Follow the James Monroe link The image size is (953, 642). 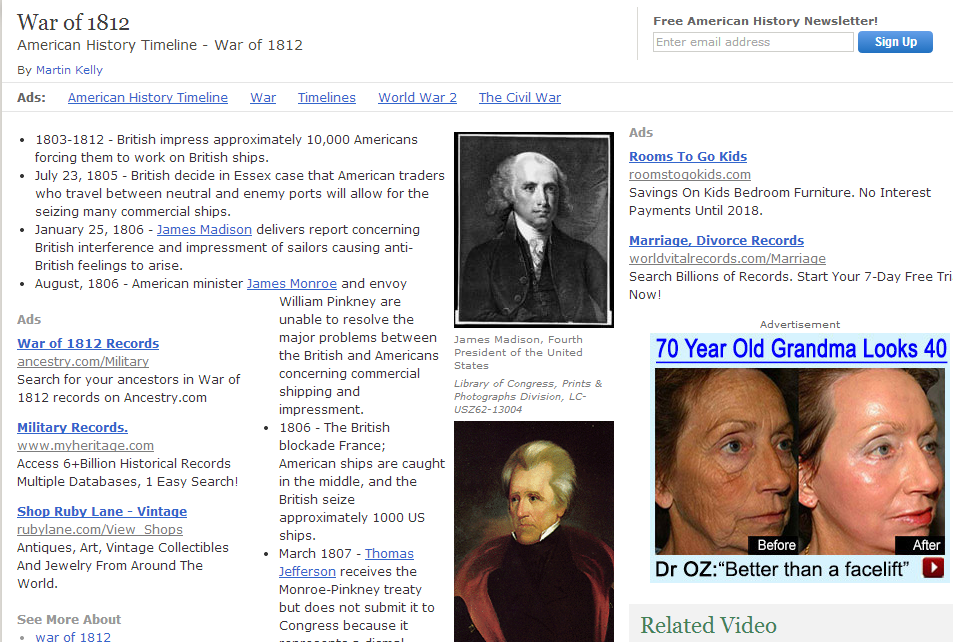(292, 283)
